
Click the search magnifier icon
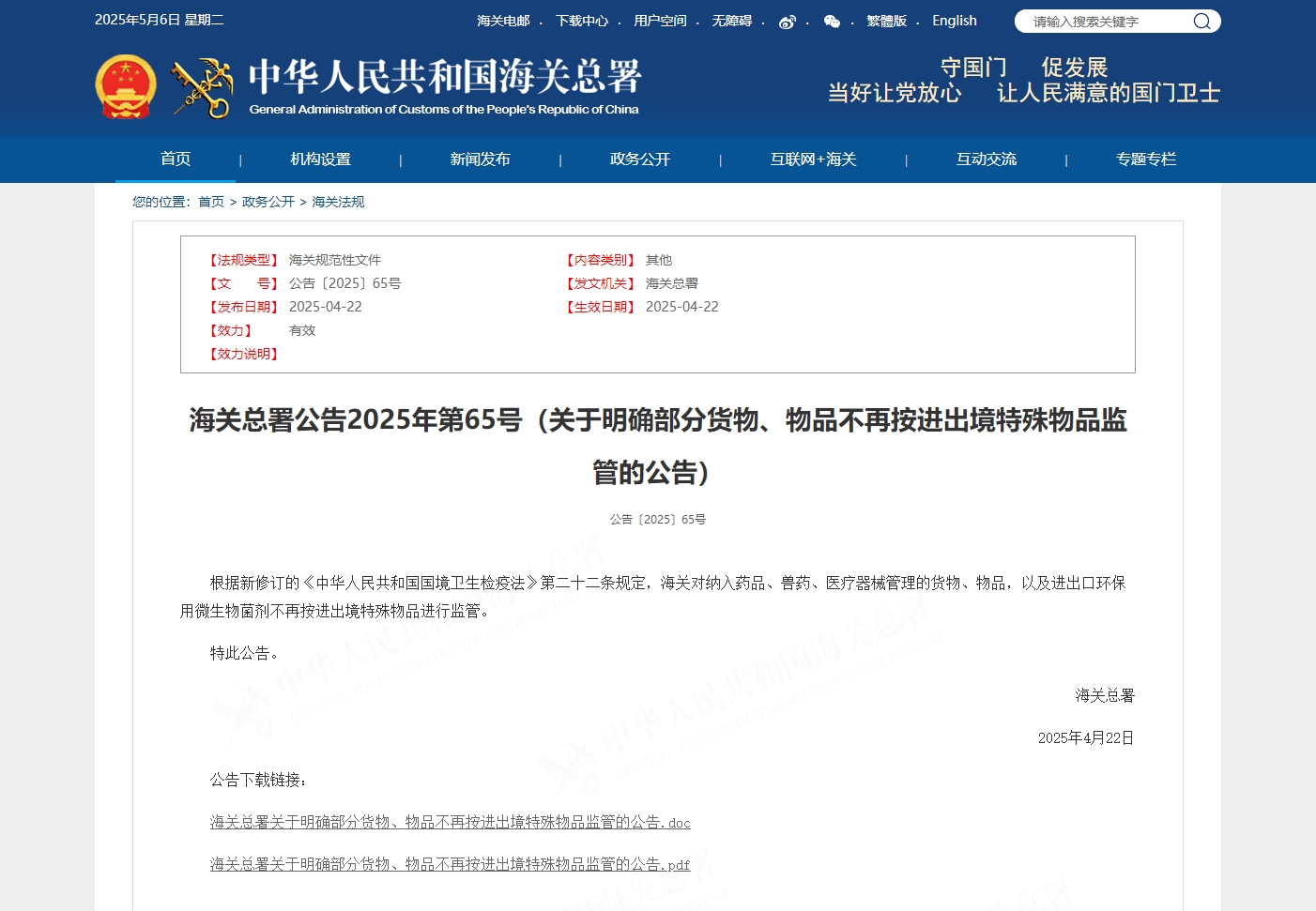[1201, 22]
